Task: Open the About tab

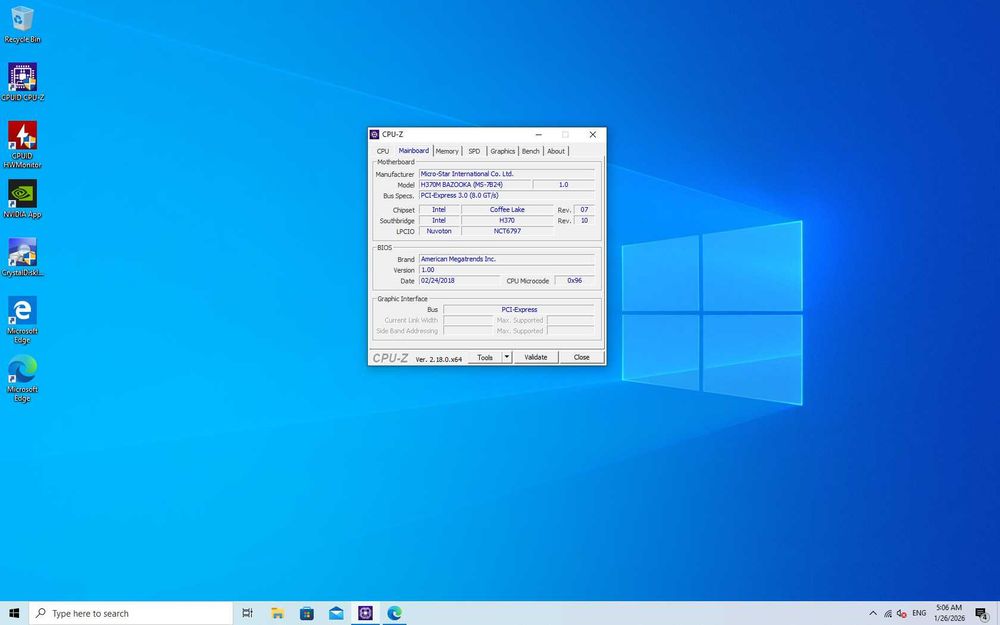Action: [x=555, y=151]
